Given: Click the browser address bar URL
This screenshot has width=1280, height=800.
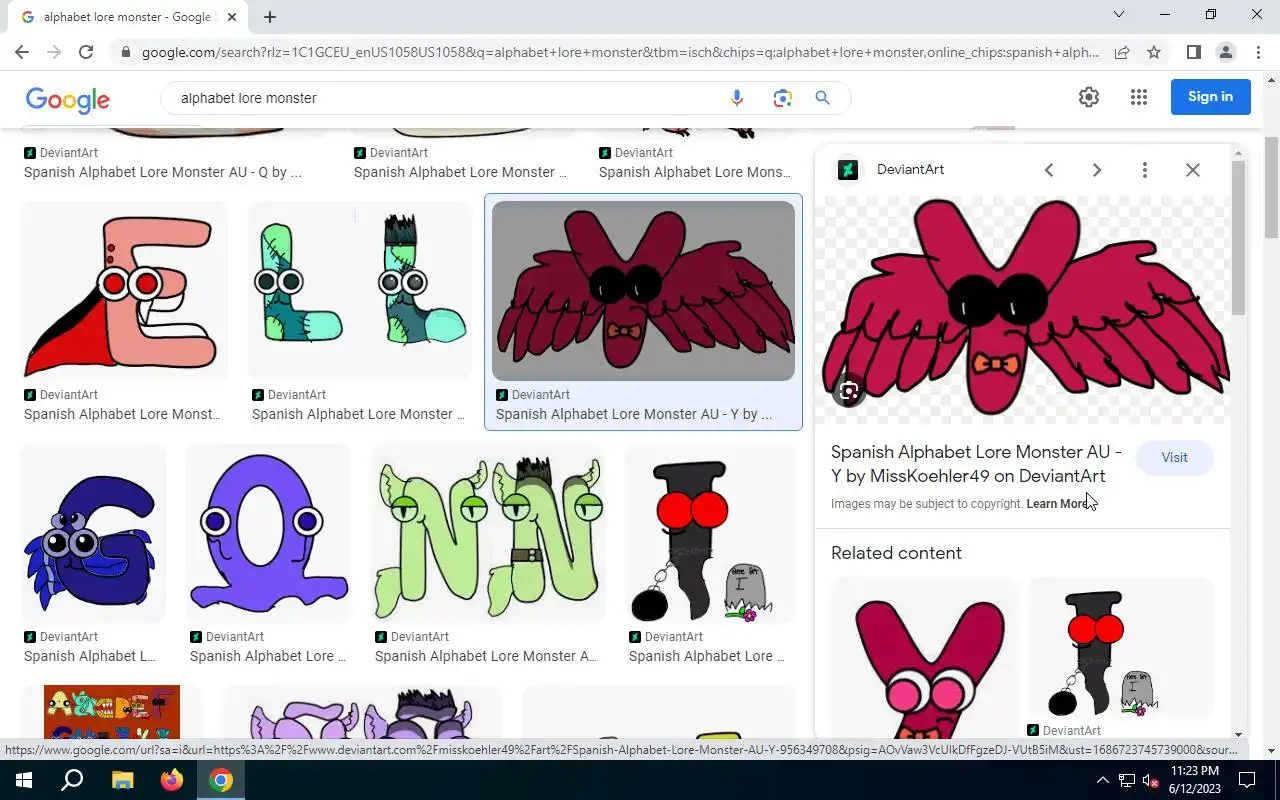Looking at the screenshot, I should (620, 52).
